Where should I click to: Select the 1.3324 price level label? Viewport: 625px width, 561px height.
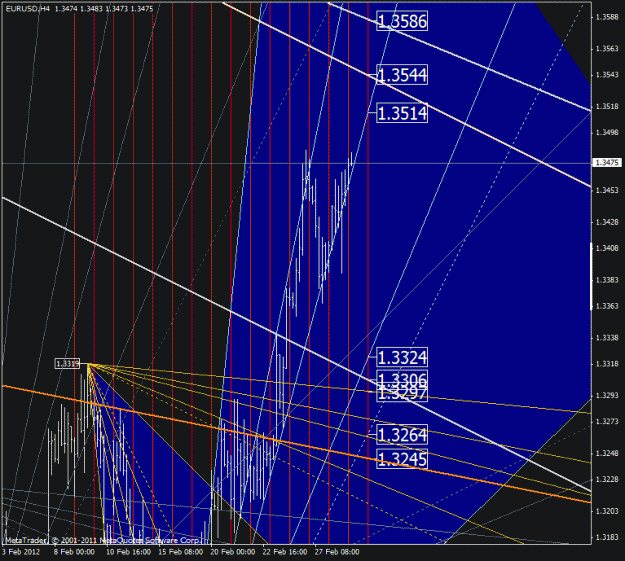pyautogui.click(x=402, y=357)
